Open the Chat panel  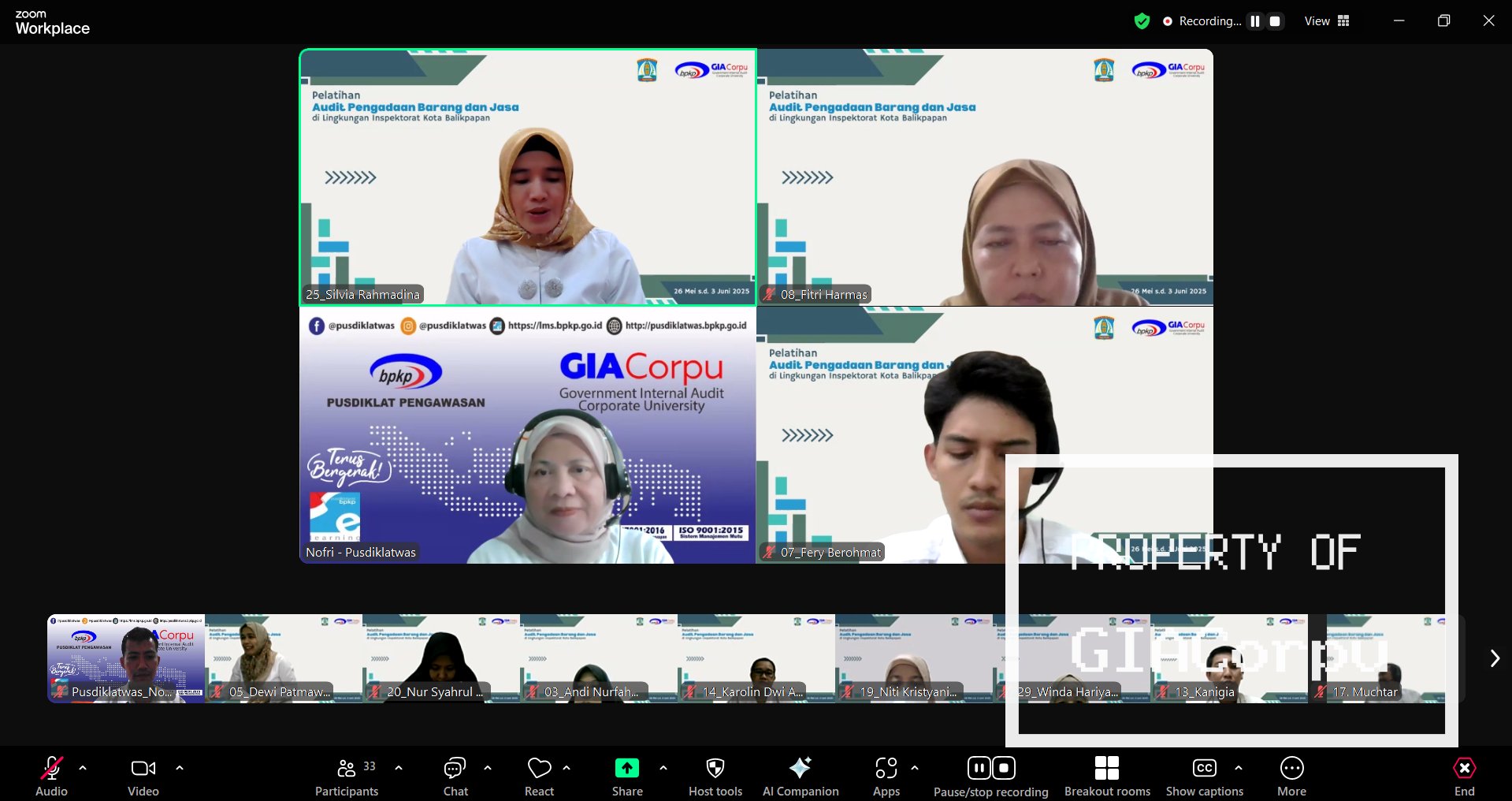455,777
